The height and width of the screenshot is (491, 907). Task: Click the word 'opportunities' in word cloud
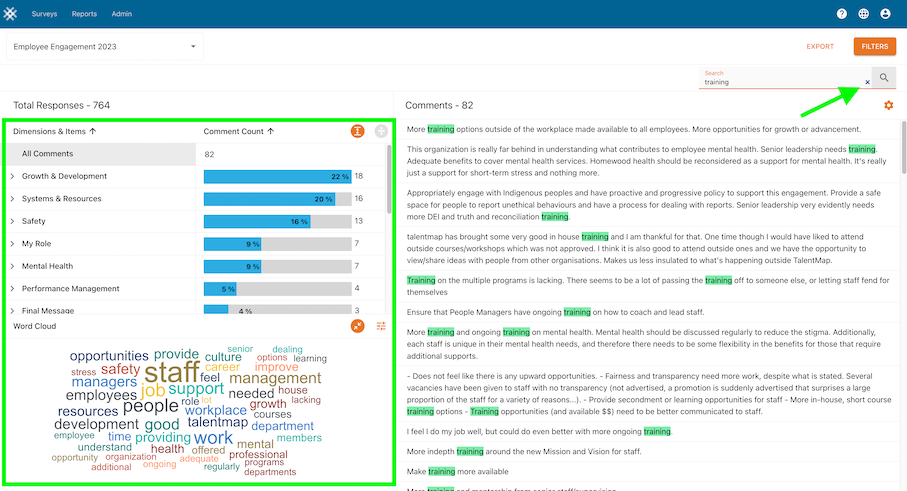tap(109, 356)
